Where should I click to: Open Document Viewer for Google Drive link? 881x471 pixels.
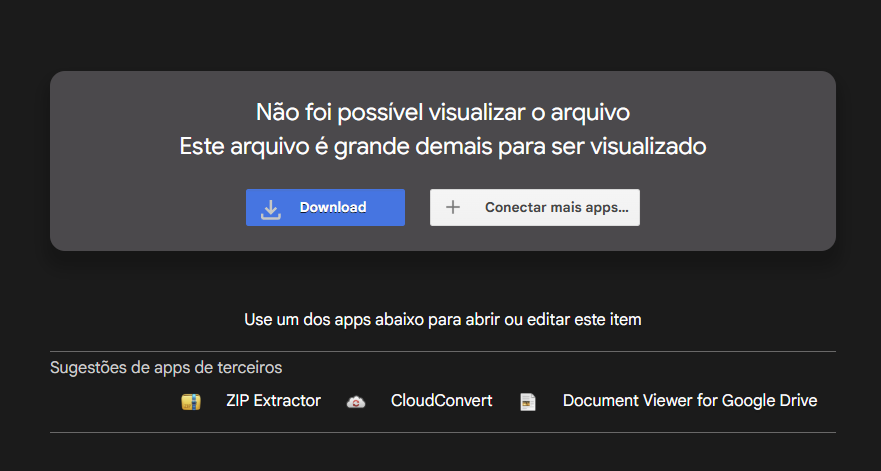click(x=690, y=401)
